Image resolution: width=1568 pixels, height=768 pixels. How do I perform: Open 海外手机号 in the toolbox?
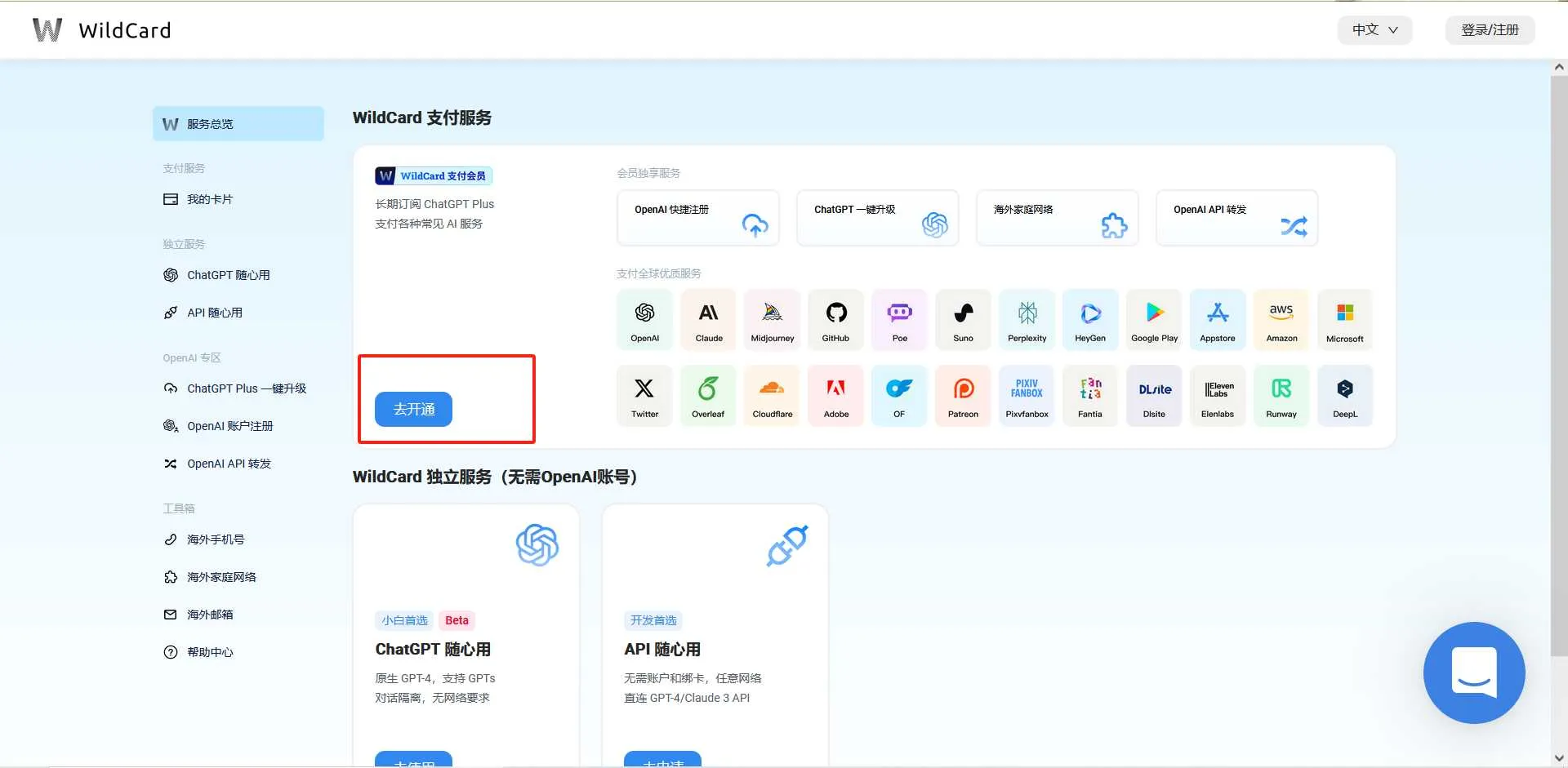click(238, 539)
